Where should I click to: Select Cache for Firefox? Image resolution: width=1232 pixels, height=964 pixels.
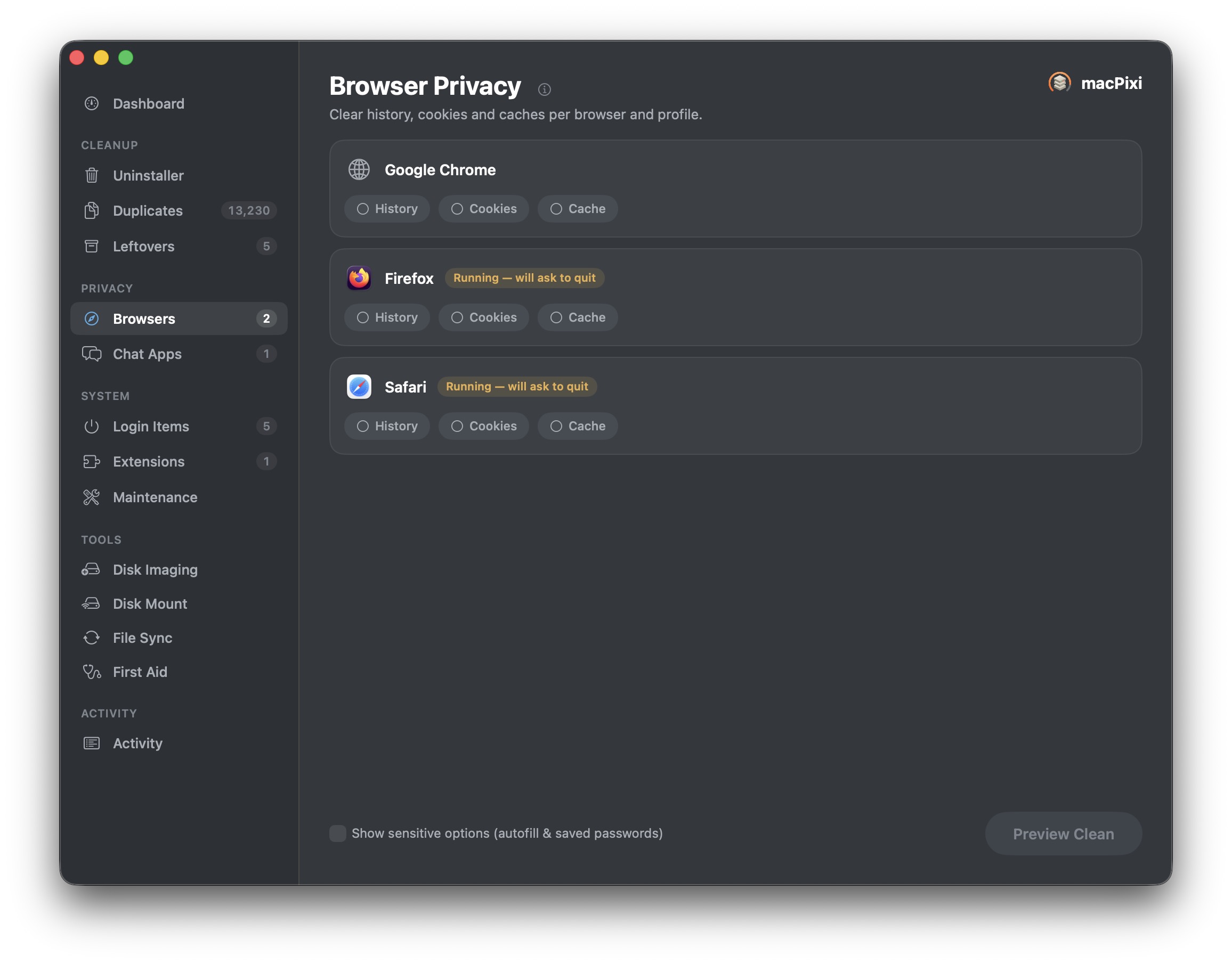click(x=578, y=317)
